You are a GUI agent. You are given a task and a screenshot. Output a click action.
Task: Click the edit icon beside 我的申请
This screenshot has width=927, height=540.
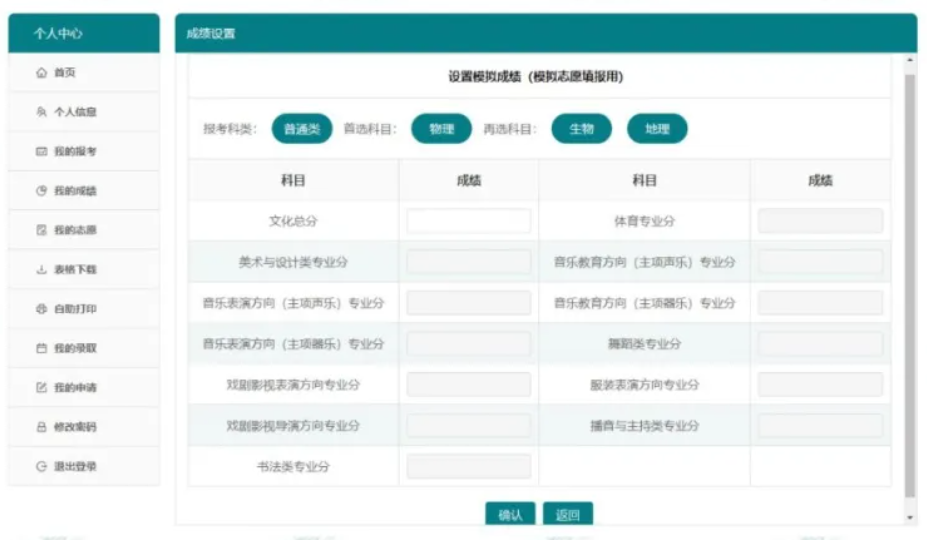41,387
